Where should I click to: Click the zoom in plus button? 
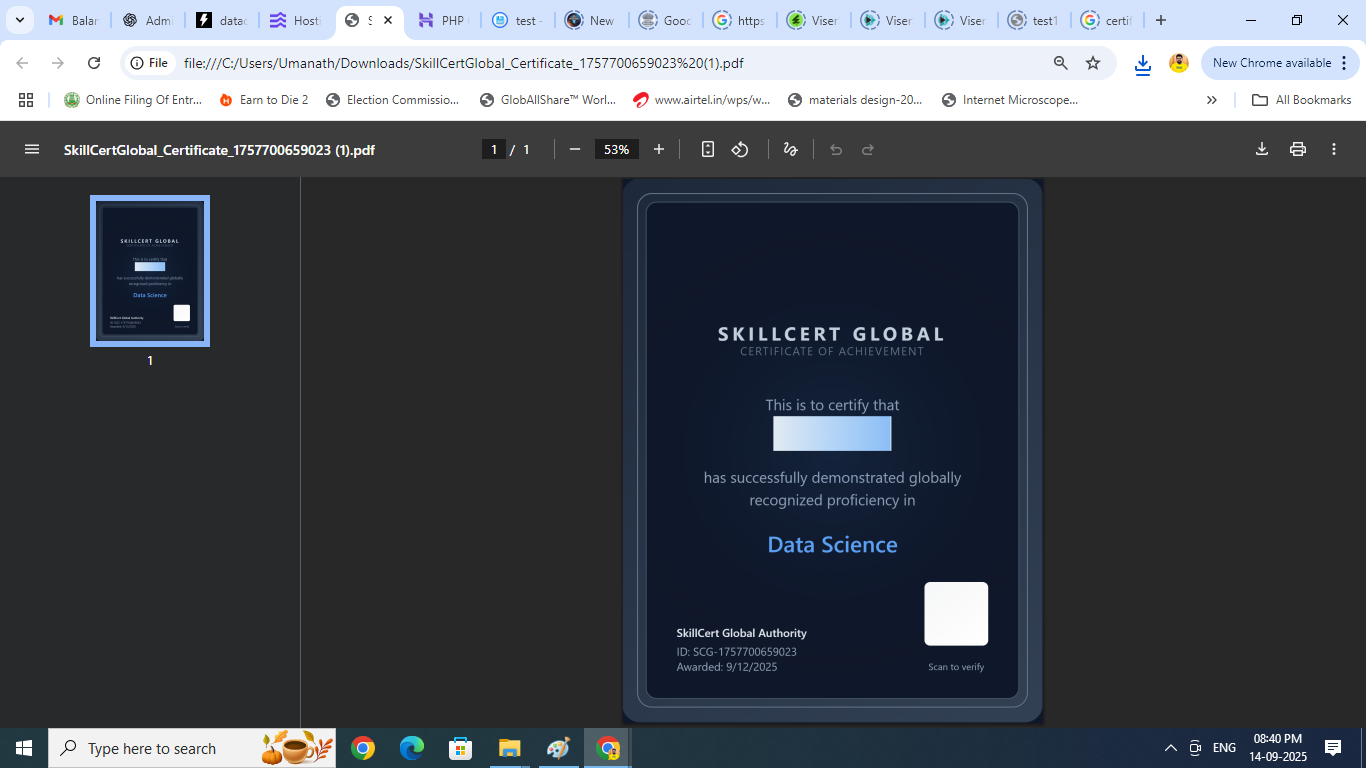pyautogui.click(x=659, y=149)
